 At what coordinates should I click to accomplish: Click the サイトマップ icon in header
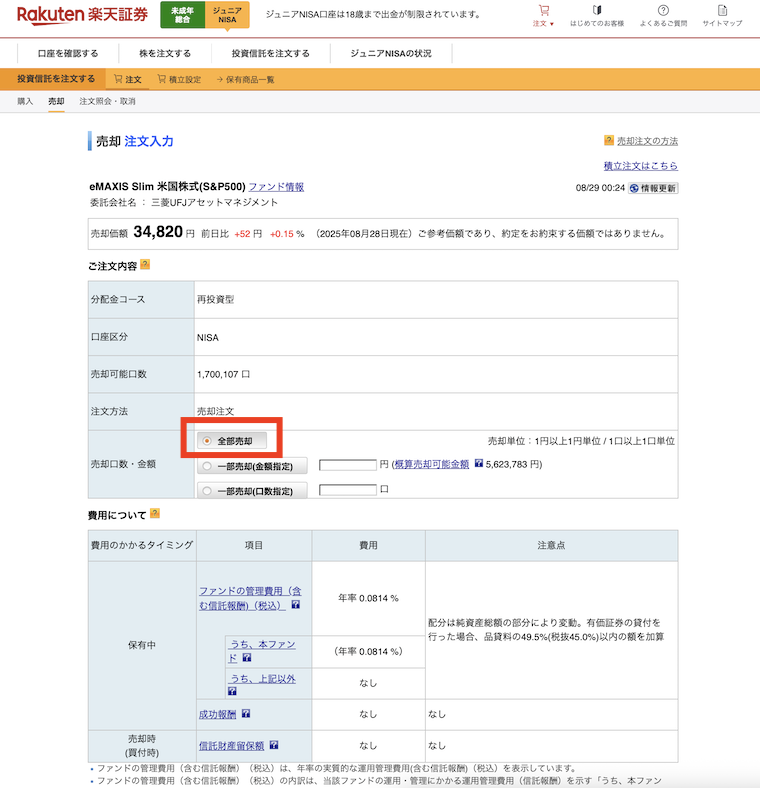click(x=722, y=14)
